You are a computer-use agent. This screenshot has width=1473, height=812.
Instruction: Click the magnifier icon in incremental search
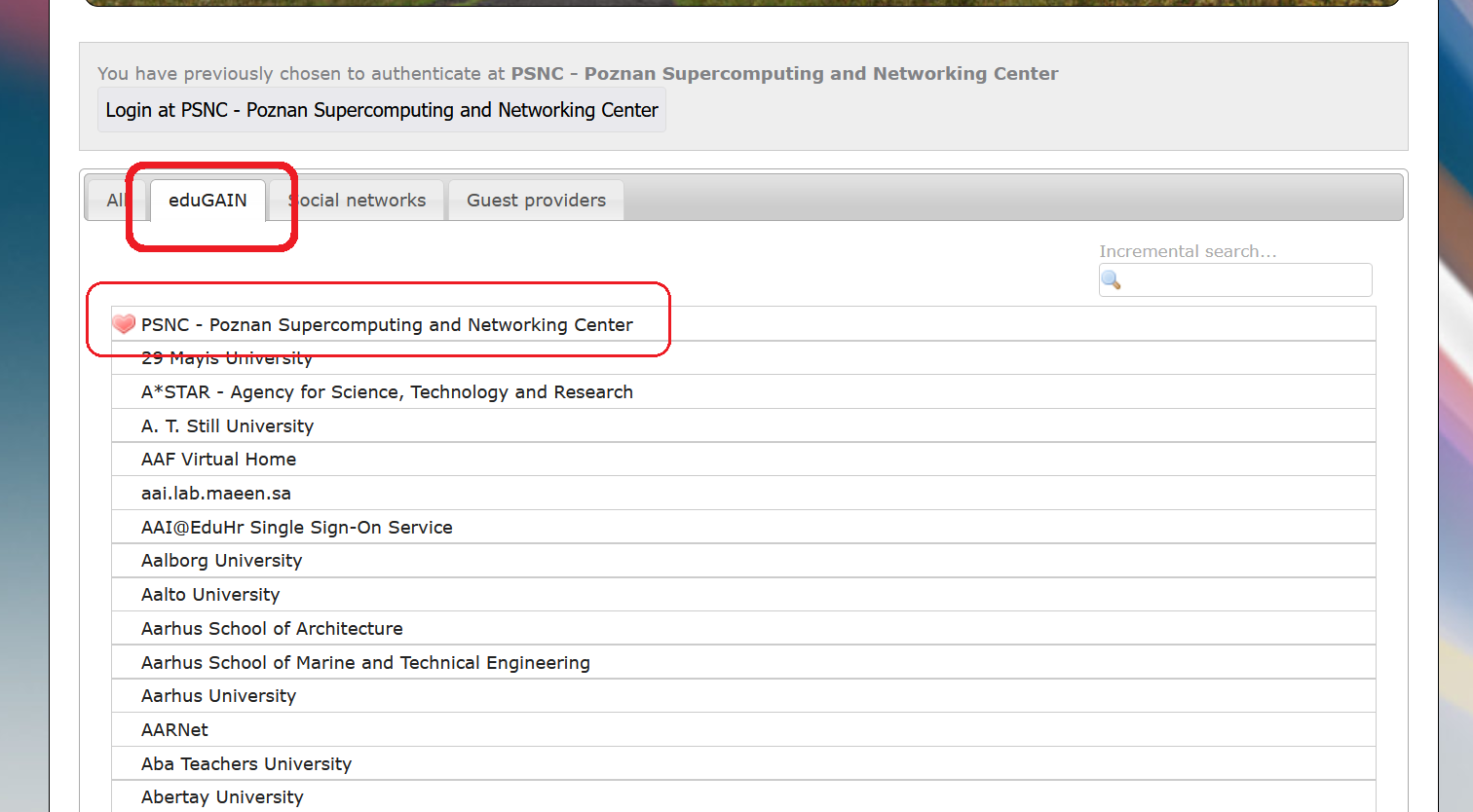tap(1112, 280)
